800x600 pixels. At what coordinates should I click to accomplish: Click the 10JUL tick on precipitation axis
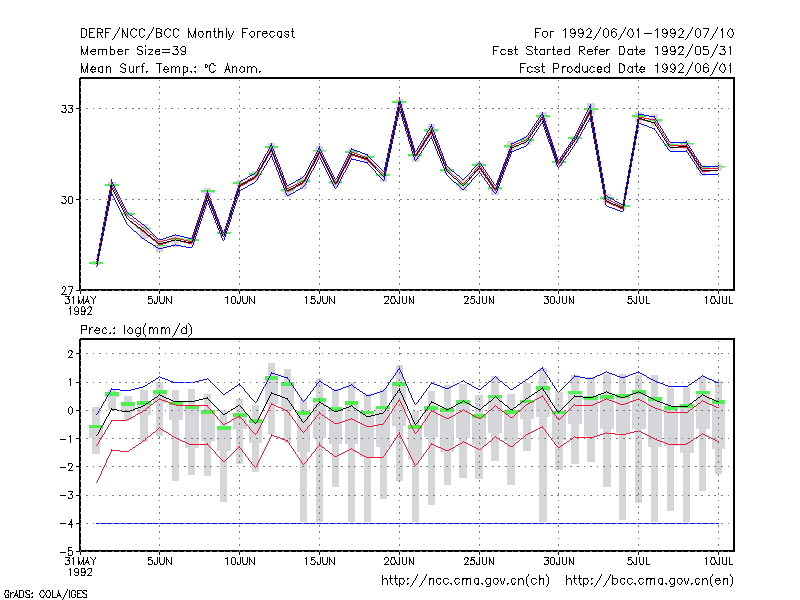[x=718, y=561]
